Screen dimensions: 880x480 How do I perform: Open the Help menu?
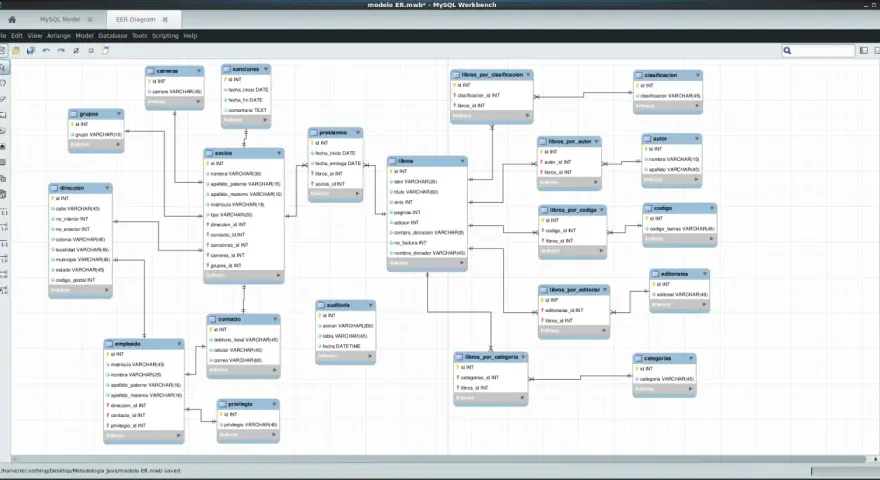[x=190, y=36]
